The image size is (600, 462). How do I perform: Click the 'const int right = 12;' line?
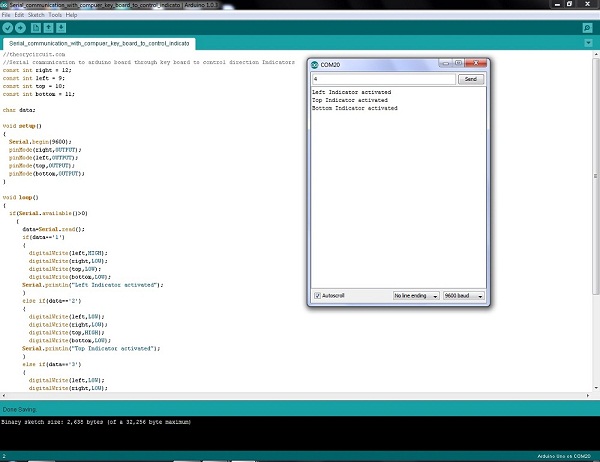click(37, 70)
